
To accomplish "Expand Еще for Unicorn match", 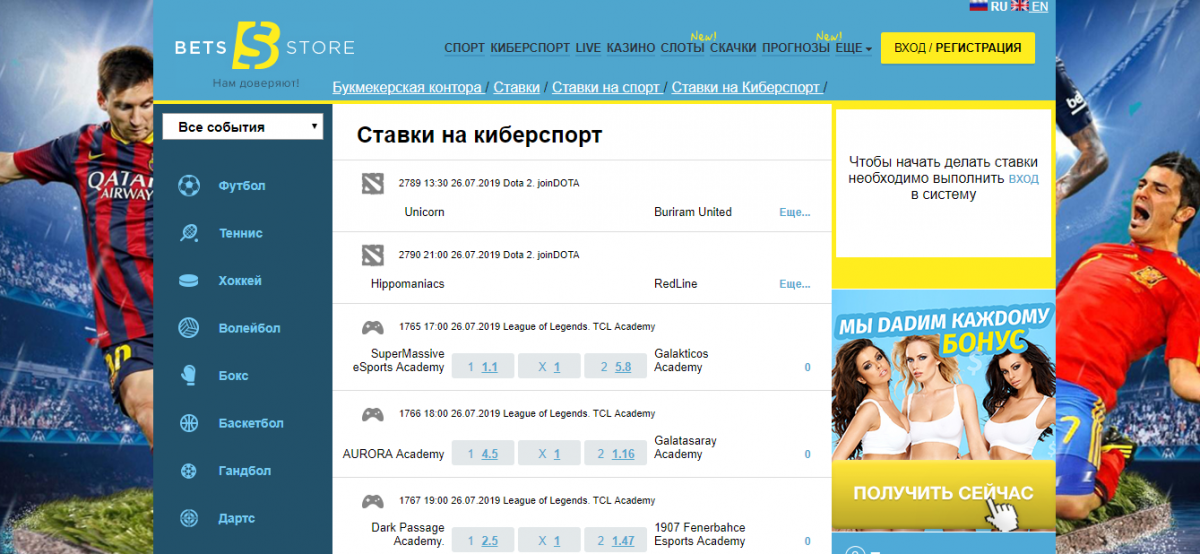I will [x=795, y=212].
